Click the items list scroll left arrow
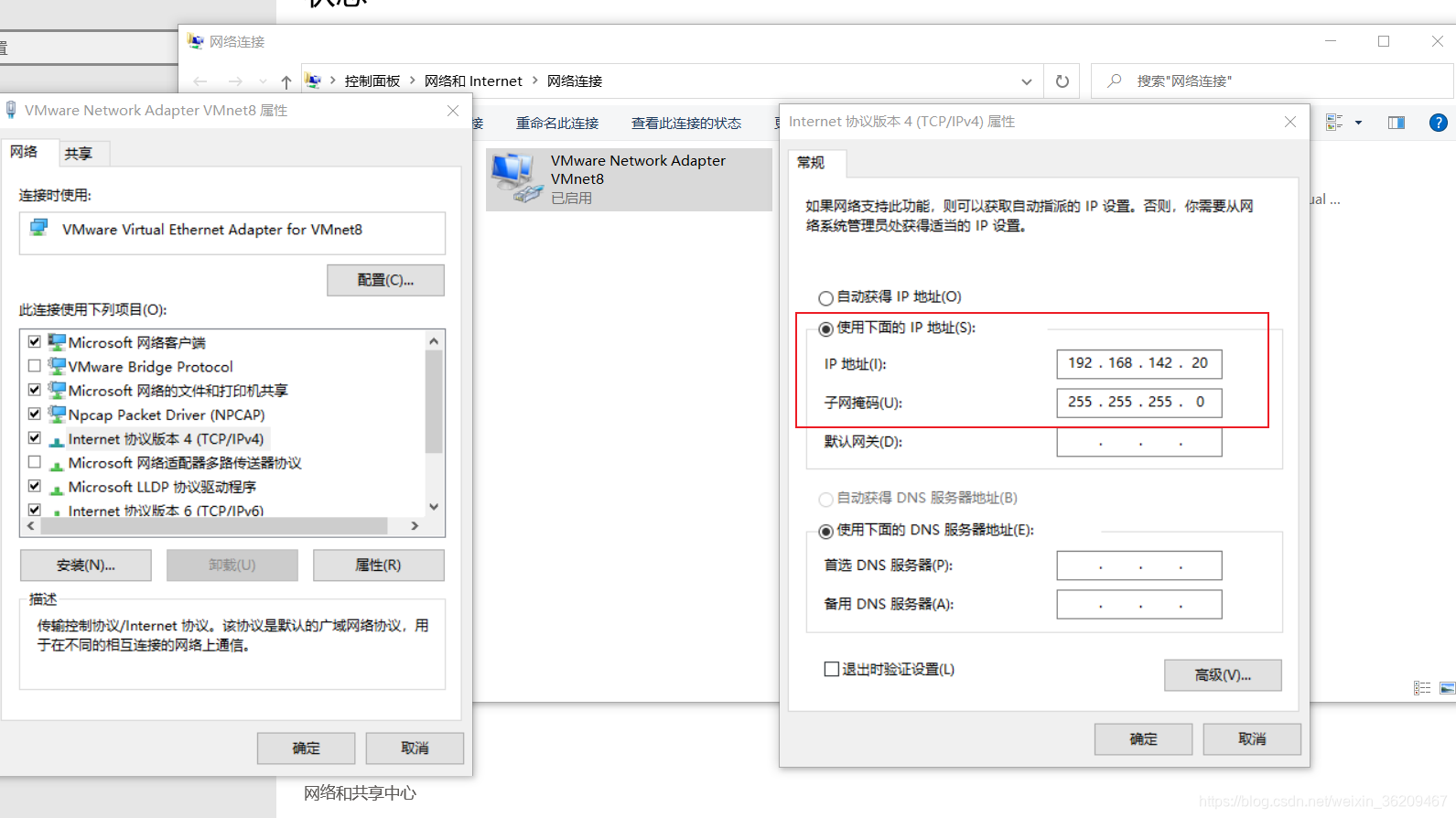The height and width of the screenshot is (818, 1456). [x=31, y=526]
